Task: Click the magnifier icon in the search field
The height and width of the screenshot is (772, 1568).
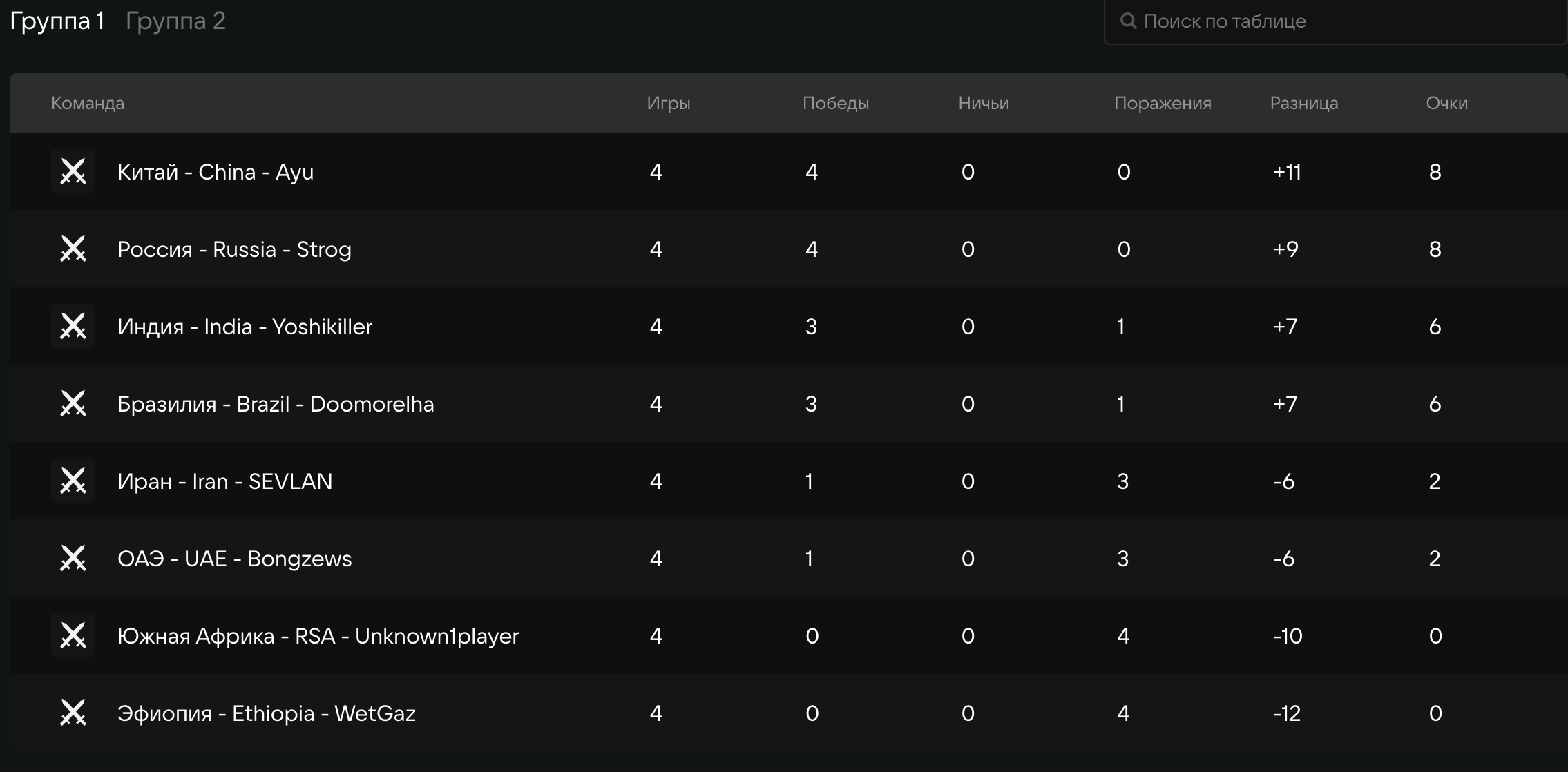Action: click(x=1128, y=21)
